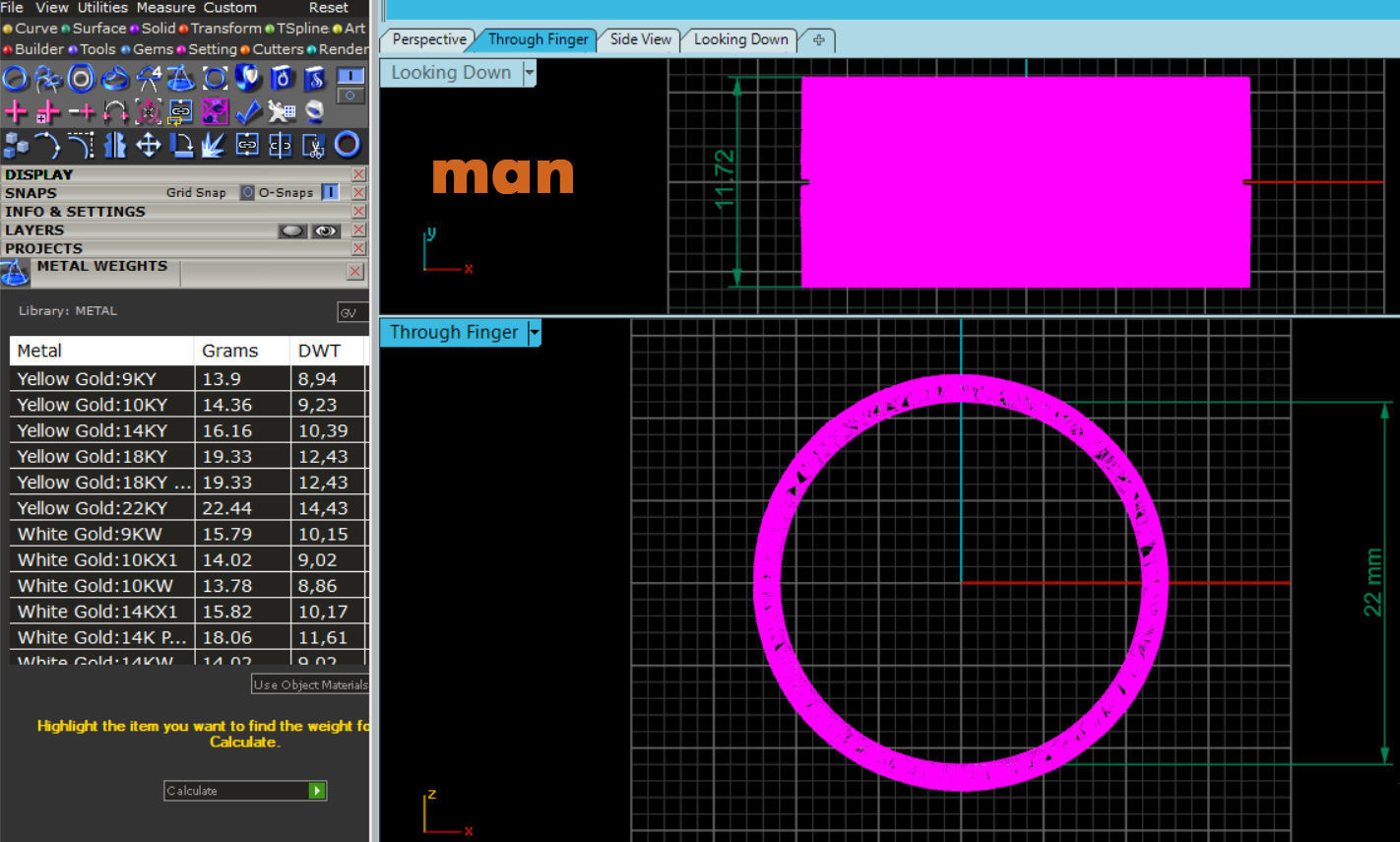The height and width of the screenshot is (842, 1400).
Task: Click the DWT column header
Action: (328, 351)
